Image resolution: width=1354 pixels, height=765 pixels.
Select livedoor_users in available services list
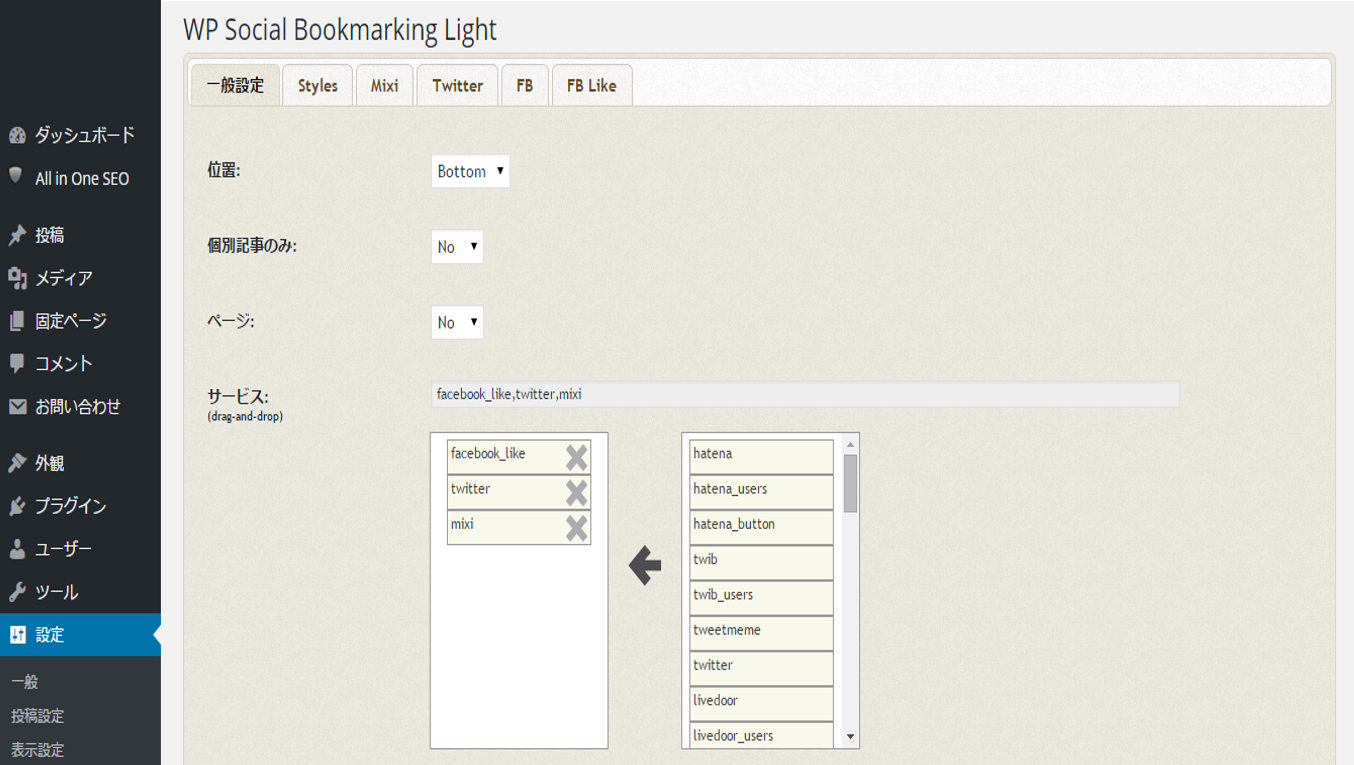pos(761,735)
